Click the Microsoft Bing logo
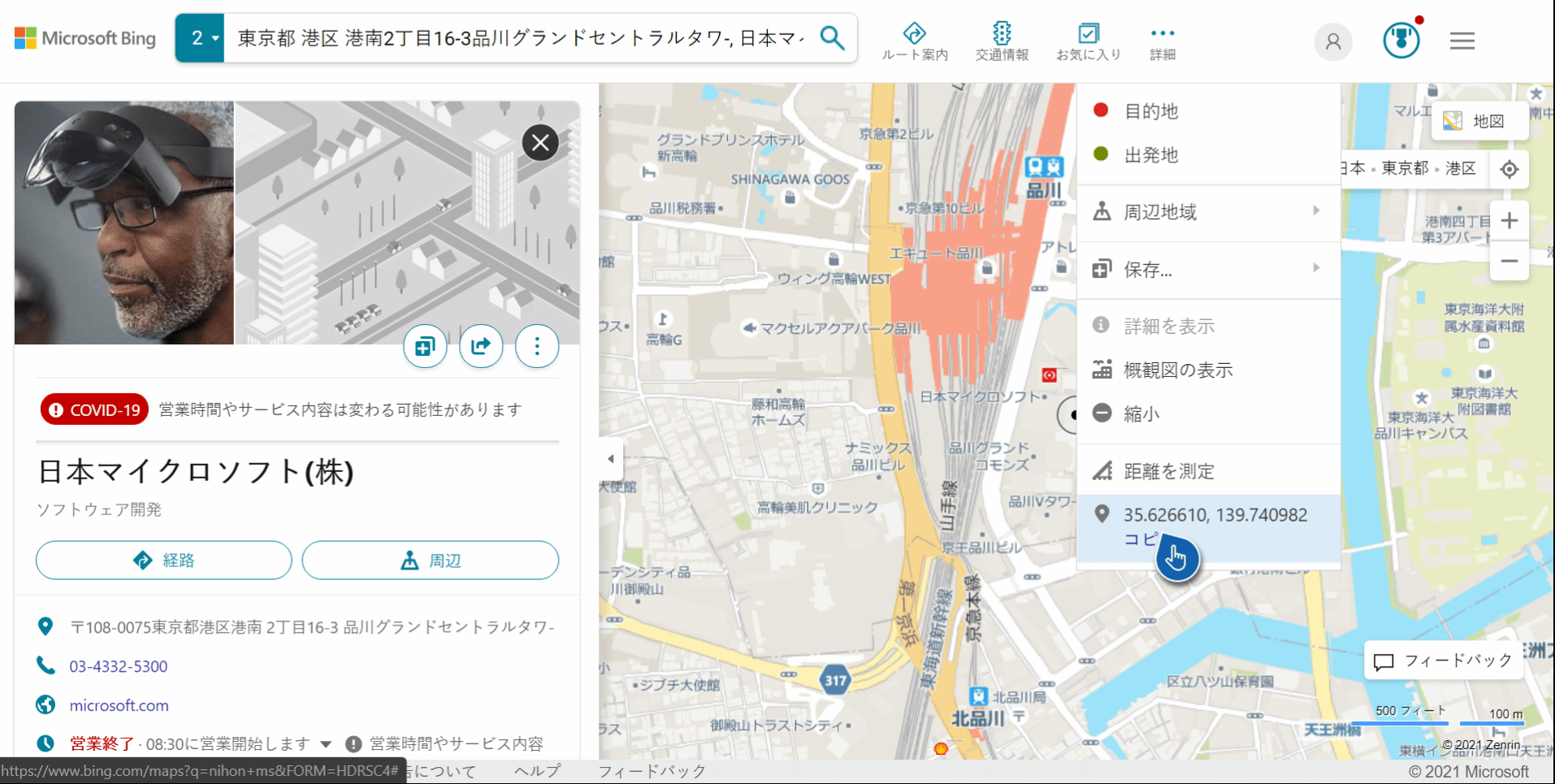This screenshot has width=1555, height=784. pos(84,38)
